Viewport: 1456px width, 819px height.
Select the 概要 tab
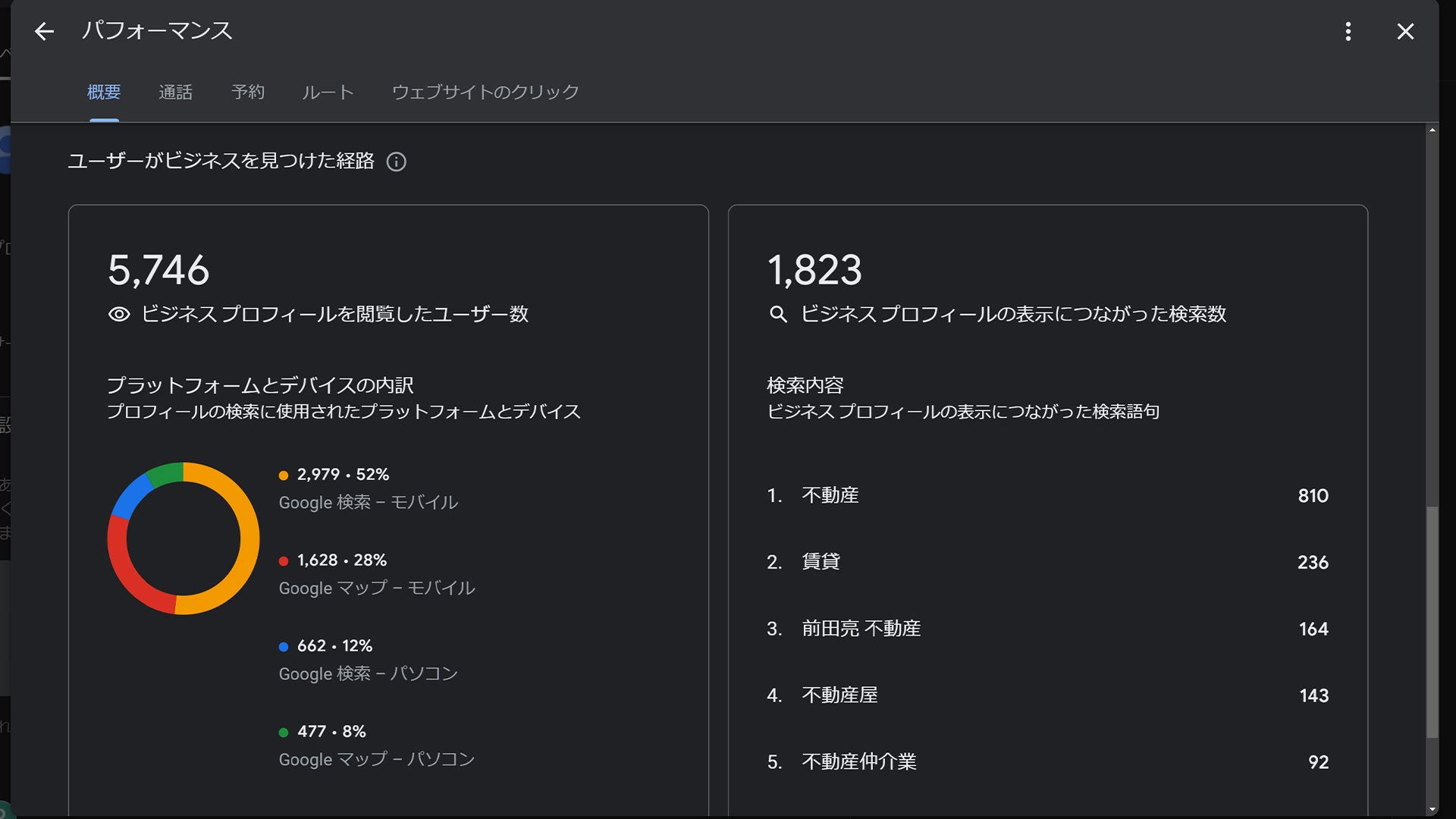tap(104, 92)
